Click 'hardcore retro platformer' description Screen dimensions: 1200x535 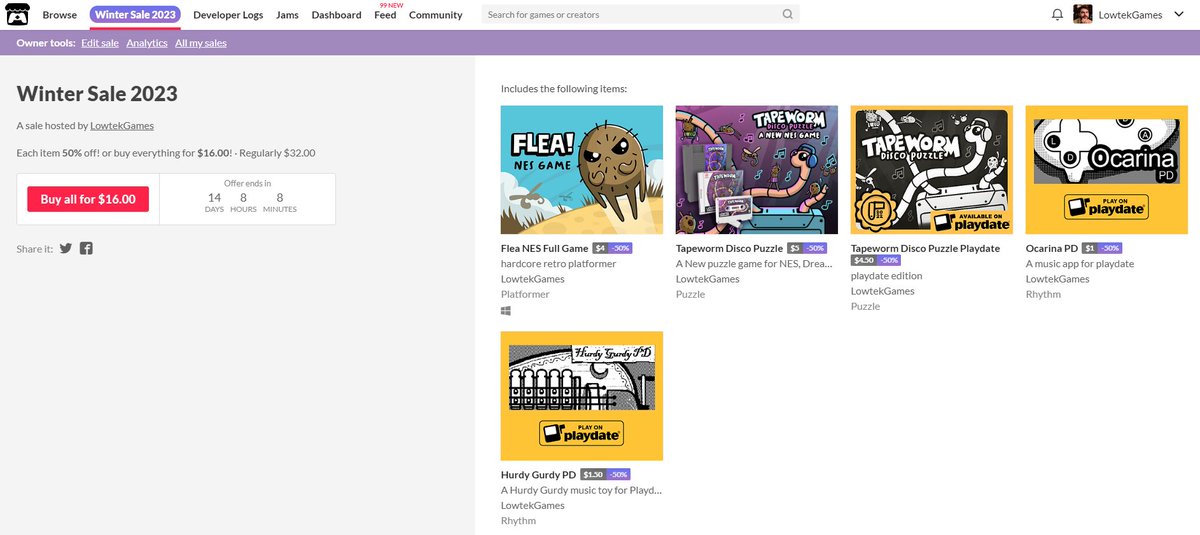coord(559,264)
